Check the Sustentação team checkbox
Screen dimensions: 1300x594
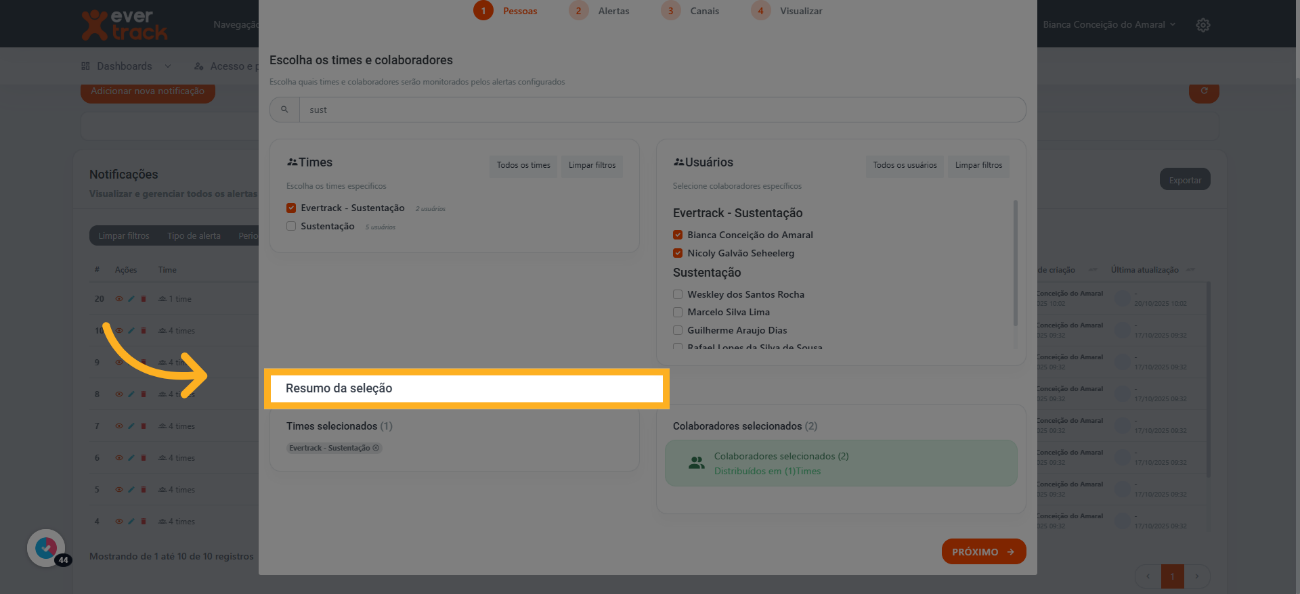click(291, 226)
